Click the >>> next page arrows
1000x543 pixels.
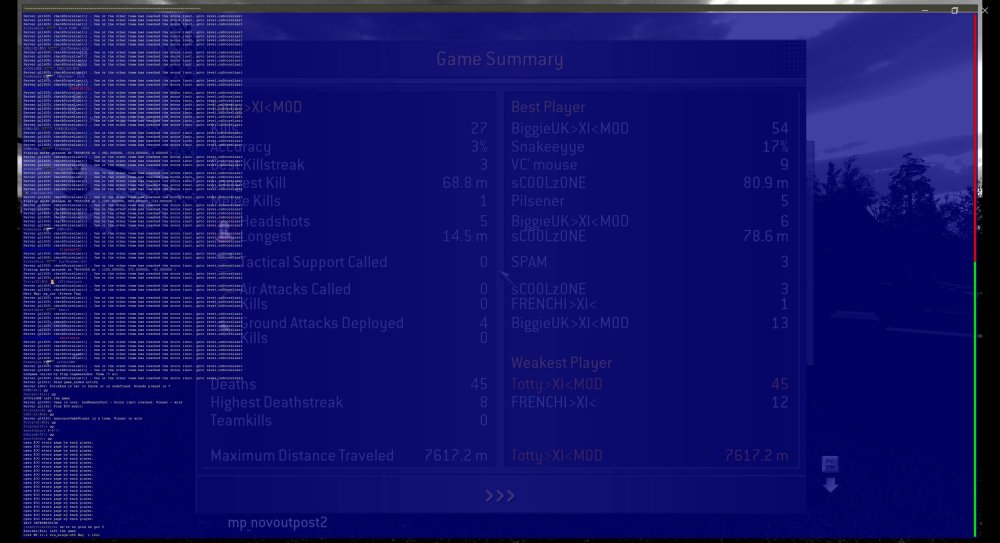[499, 496]
